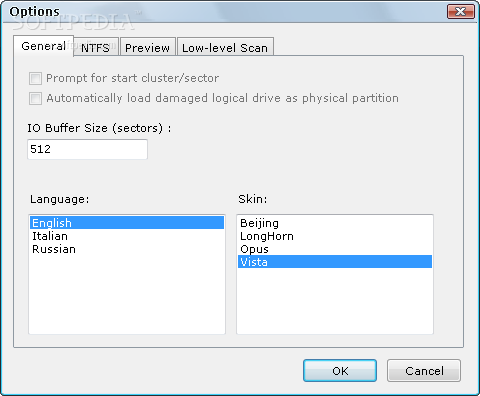Choose Russian from the Language list
The image size is (480, 396).
[127, 249]
